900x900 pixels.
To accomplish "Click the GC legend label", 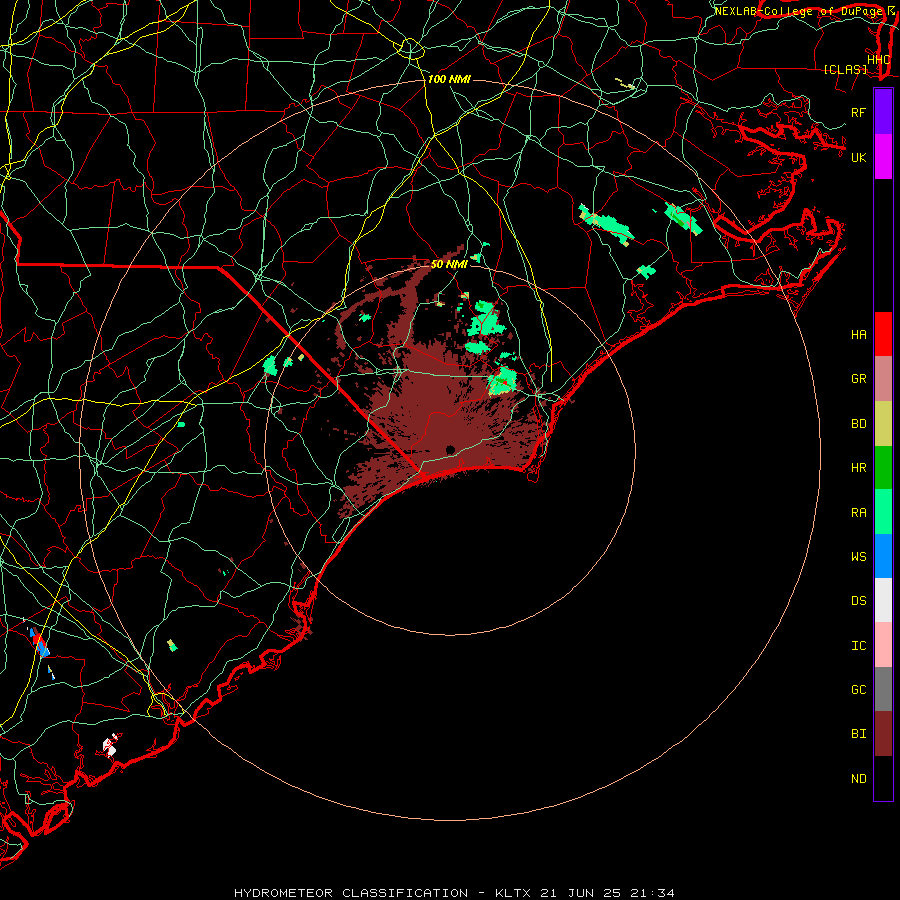I will [858, 690].
